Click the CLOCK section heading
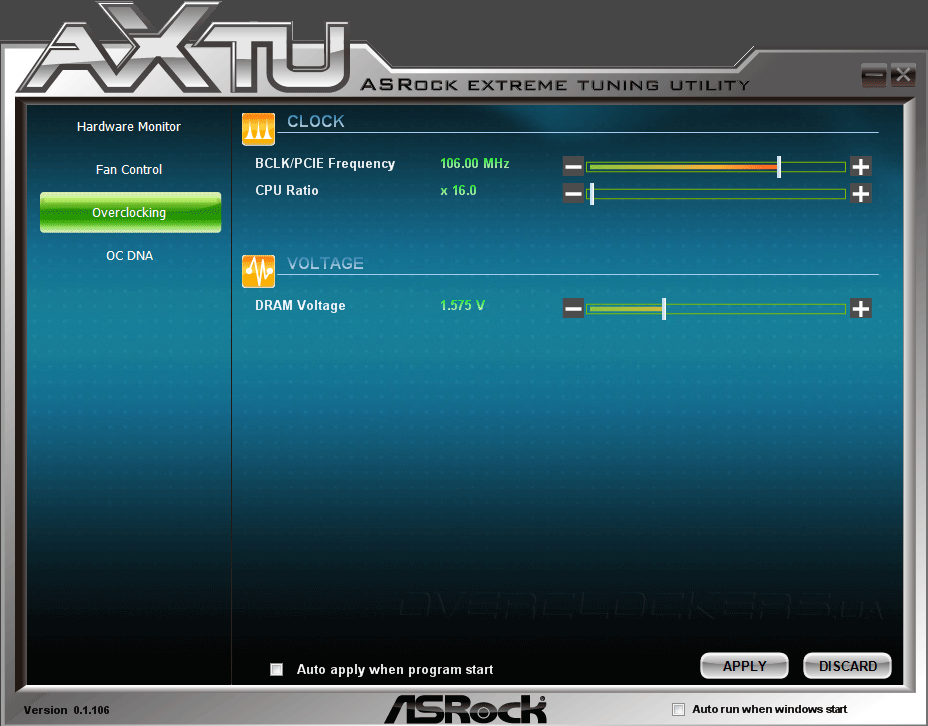The height and width of the screenshot is (726, 928). pyautogui.click(x=315, y=121)
